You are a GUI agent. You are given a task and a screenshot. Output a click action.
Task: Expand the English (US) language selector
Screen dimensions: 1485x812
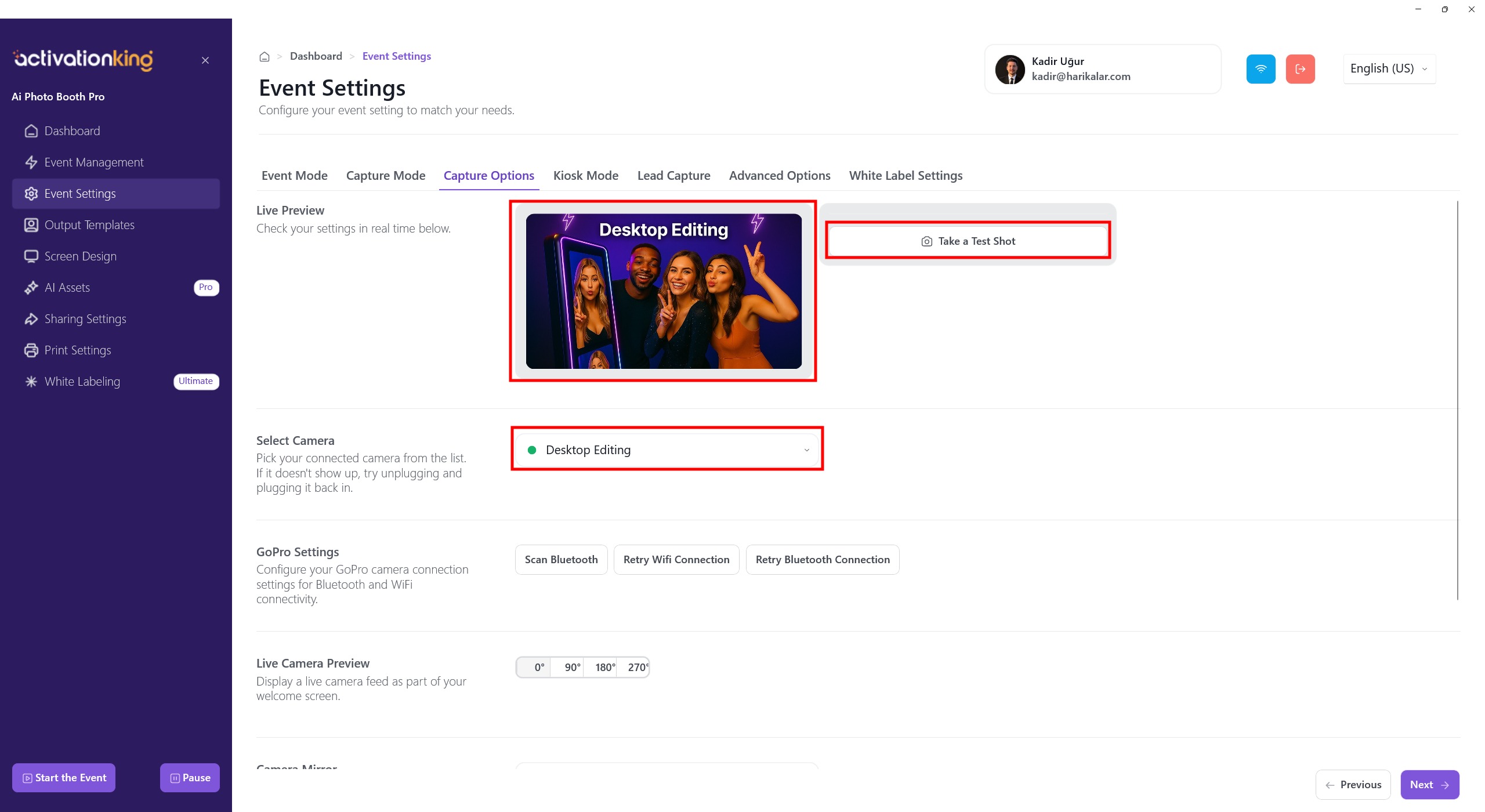pos(1389,69)
